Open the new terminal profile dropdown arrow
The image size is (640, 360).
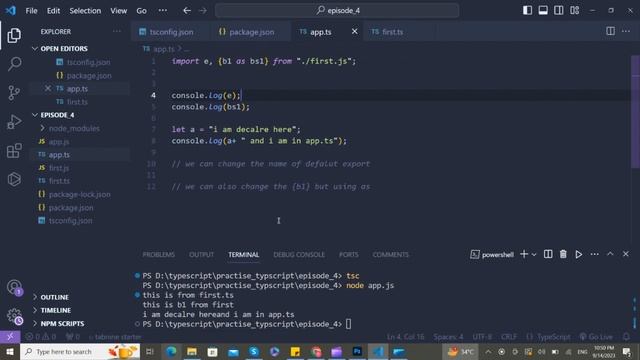[534, 254]
